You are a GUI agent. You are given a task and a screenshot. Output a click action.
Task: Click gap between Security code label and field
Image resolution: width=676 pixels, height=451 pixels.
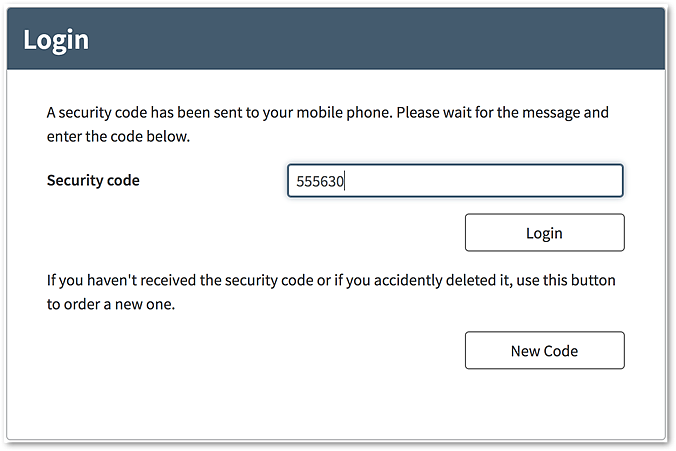(x=212, y=181)
